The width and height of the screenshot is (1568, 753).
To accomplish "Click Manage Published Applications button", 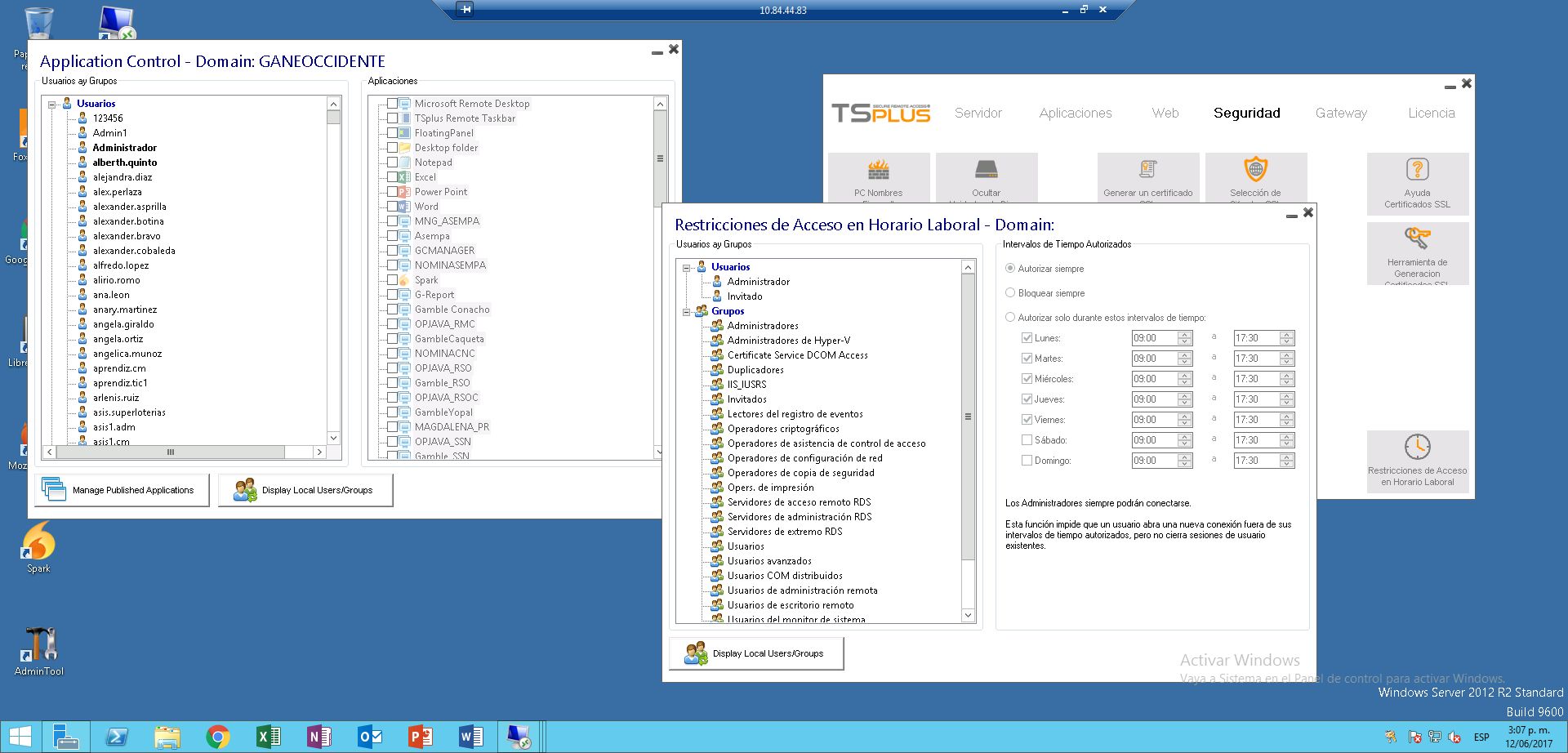I will (x=122, y=490).
